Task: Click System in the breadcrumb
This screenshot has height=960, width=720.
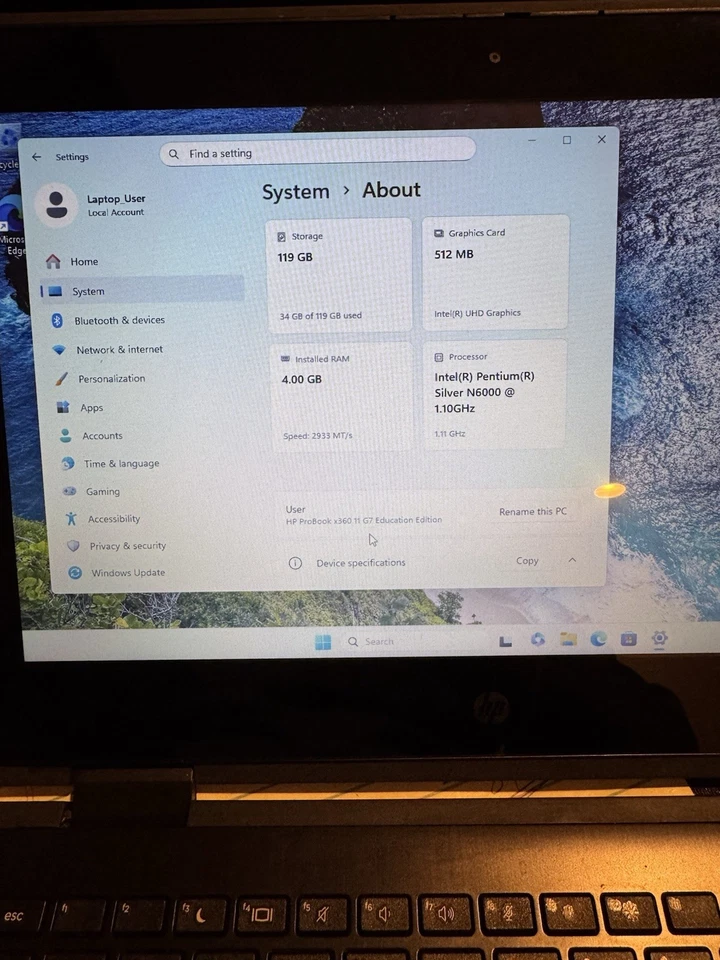Action: pos(296,192)
